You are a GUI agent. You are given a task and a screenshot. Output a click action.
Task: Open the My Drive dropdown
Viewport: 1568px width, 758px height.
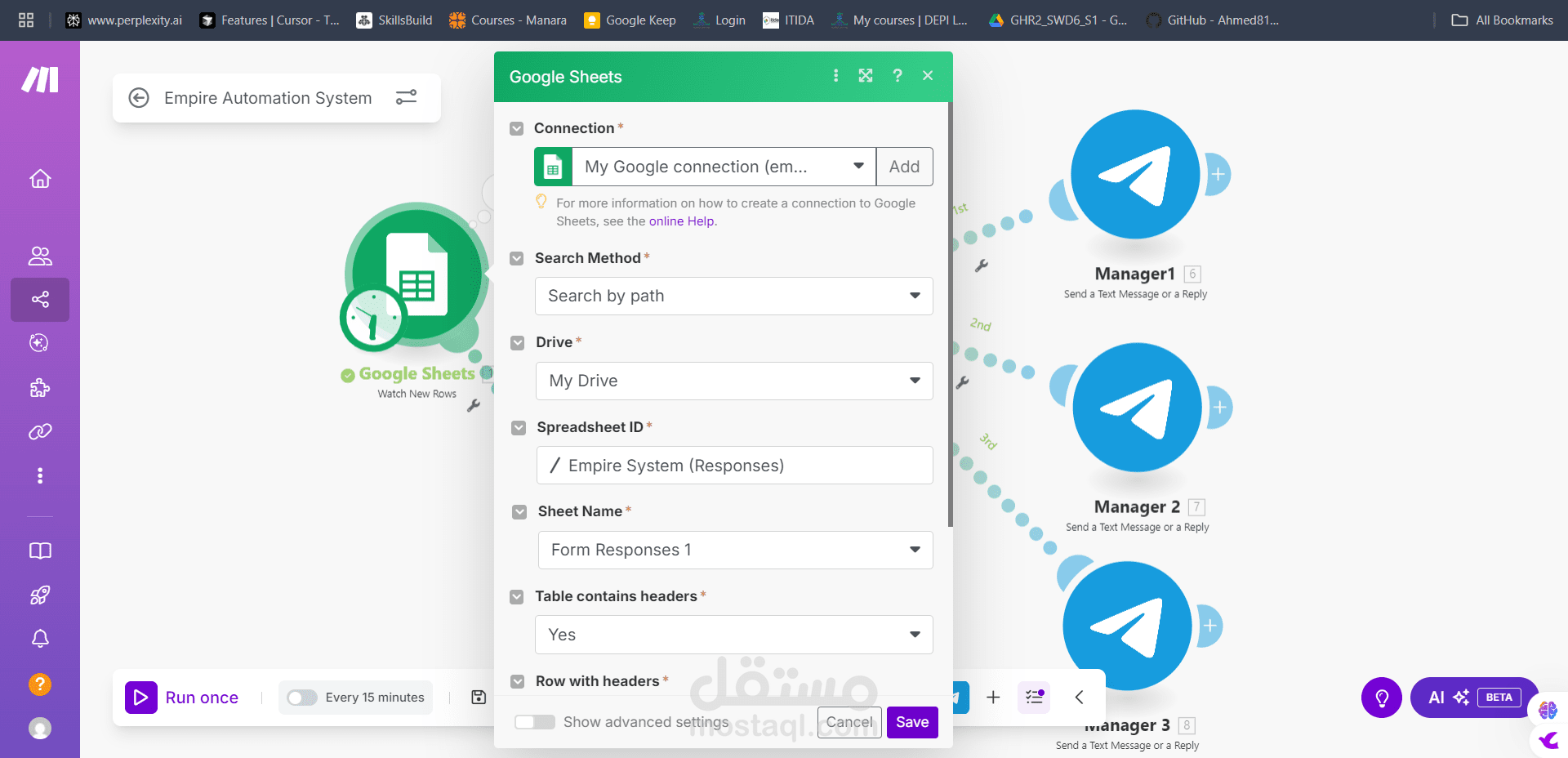click(734, 381)
